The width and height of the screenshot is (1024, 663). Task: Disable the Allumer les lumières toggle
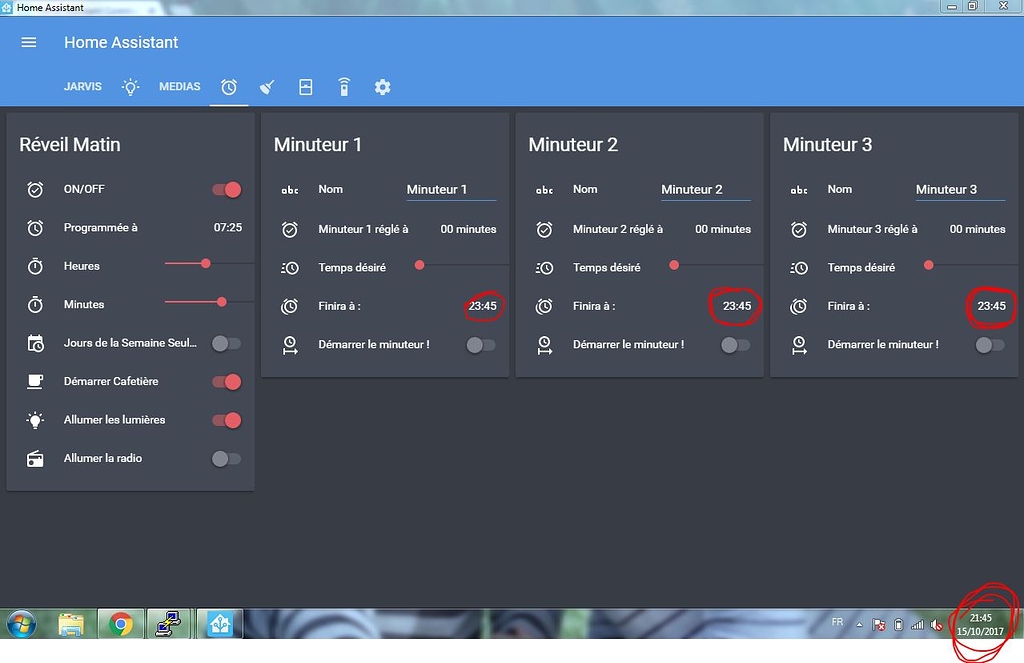coord(226,419)
